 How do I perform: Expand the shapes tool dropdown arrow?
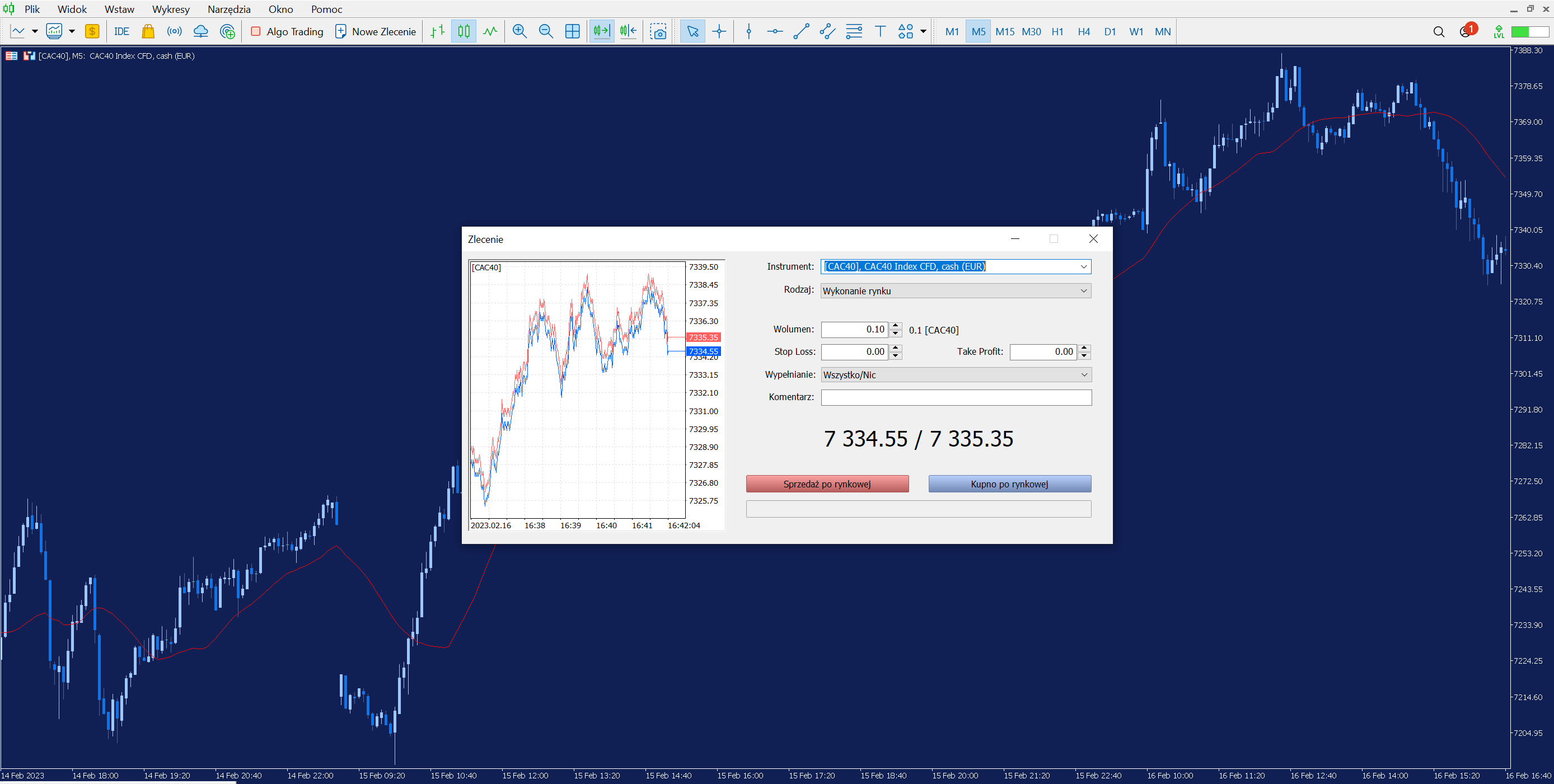pyautogui.click(x=923, y=31)
